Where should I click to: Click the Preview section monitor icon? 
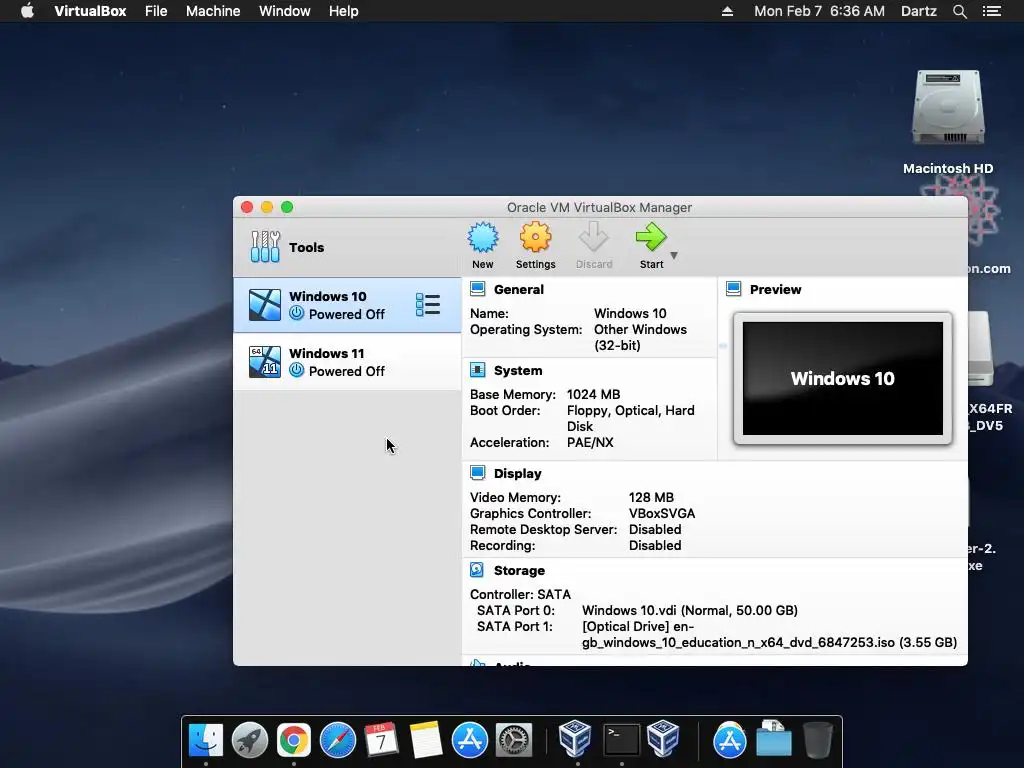733,289
